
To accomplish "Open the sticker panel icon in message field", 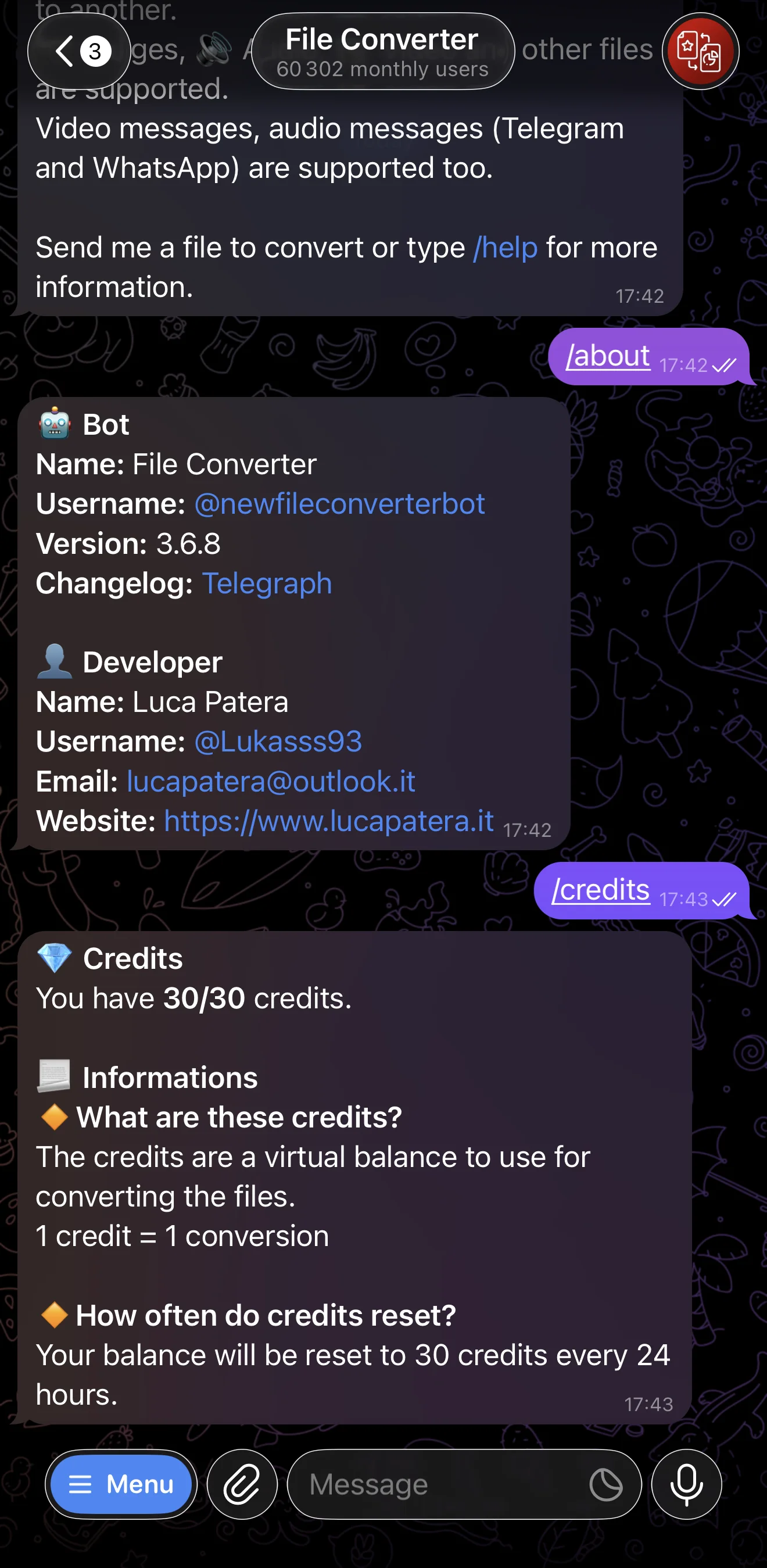I will [x=605, y=1484].
